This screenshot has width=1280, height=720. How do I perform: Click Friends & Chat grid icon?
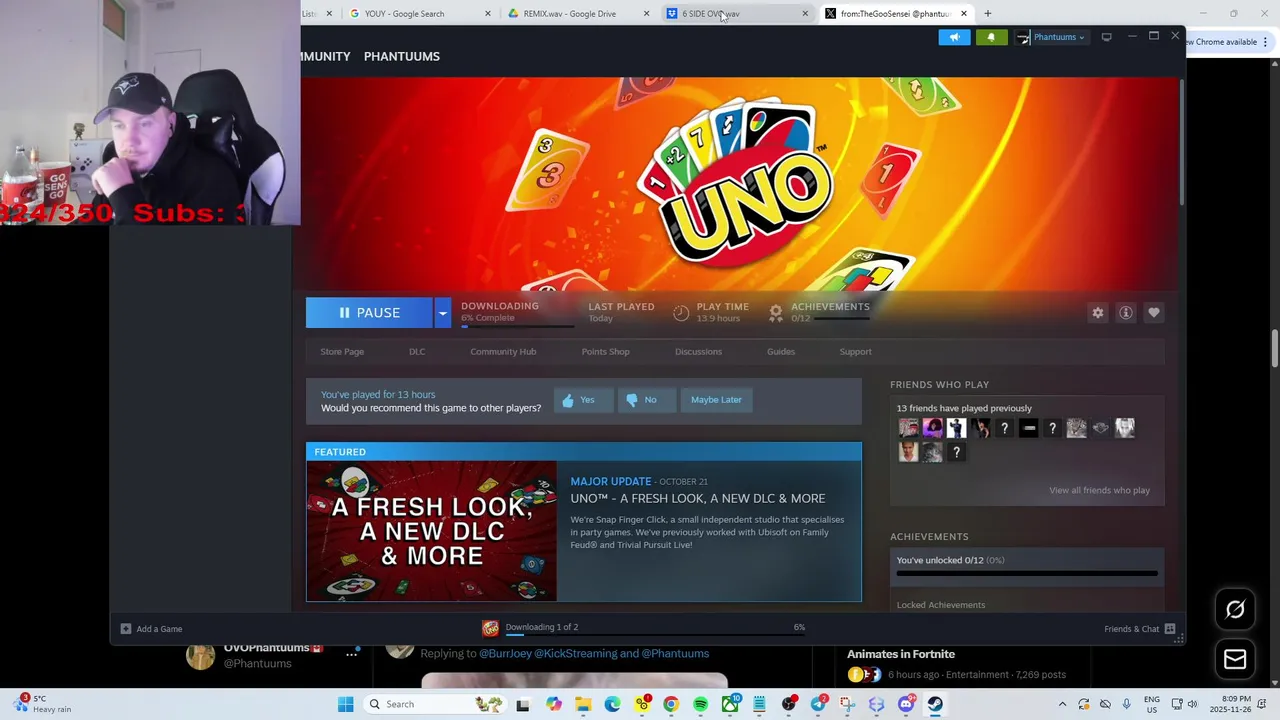pos(1170,629)
